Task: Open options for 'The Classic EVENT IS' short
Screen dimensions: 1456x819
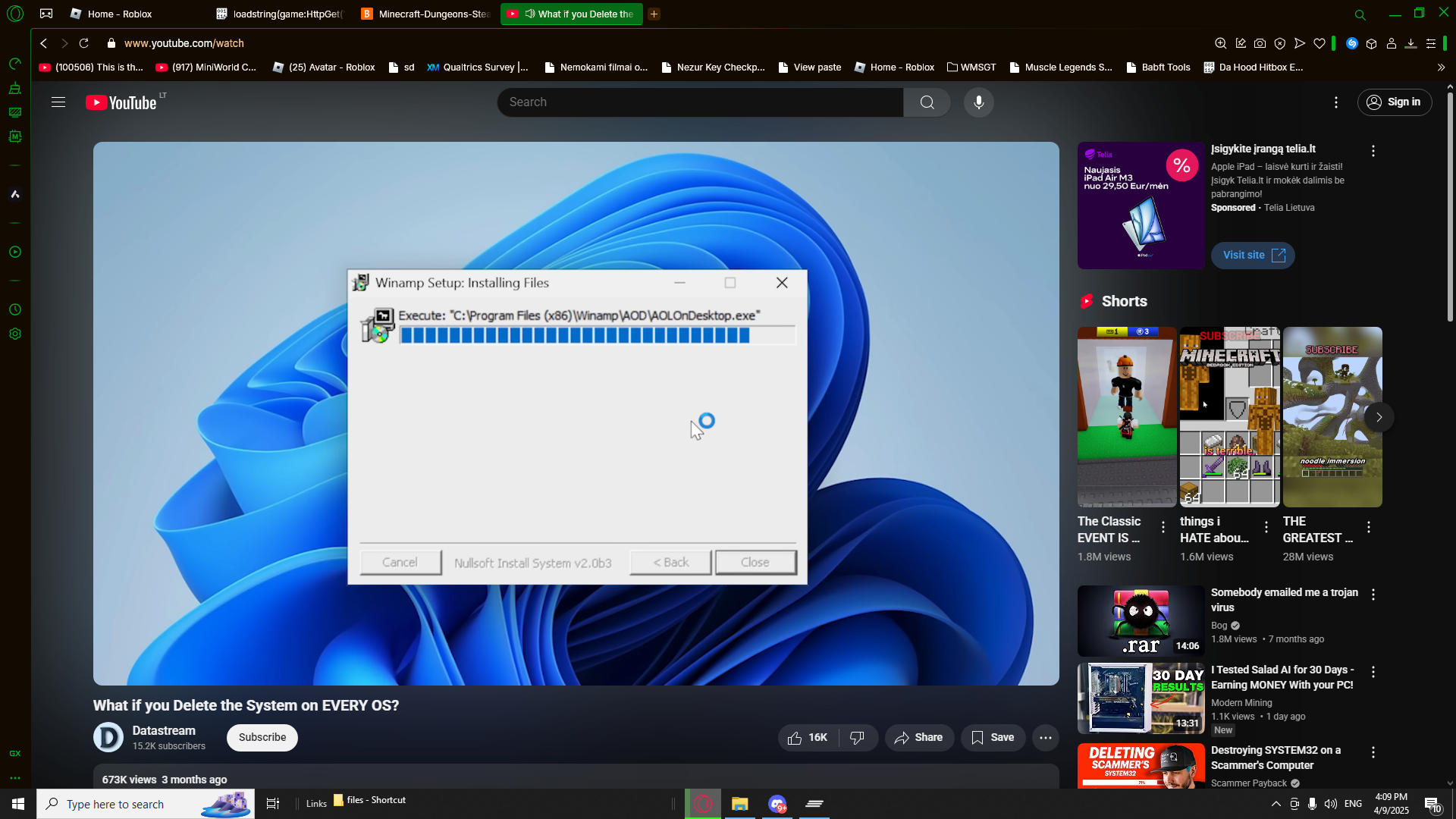Action: (1163, 527)
